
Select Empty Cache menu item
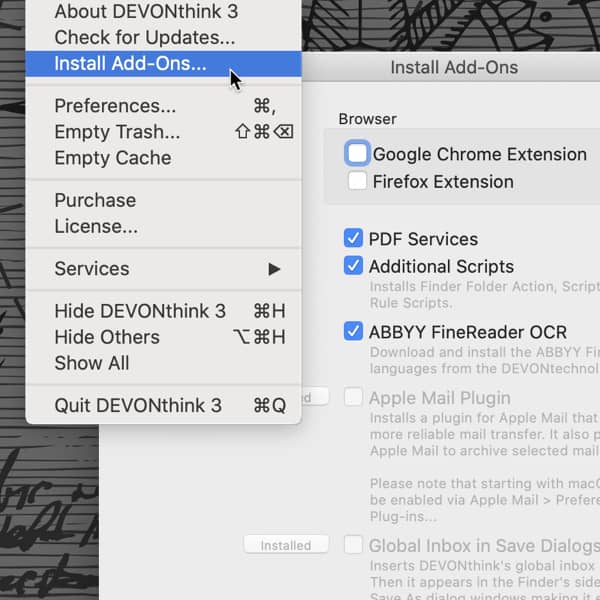click(163, 158)
